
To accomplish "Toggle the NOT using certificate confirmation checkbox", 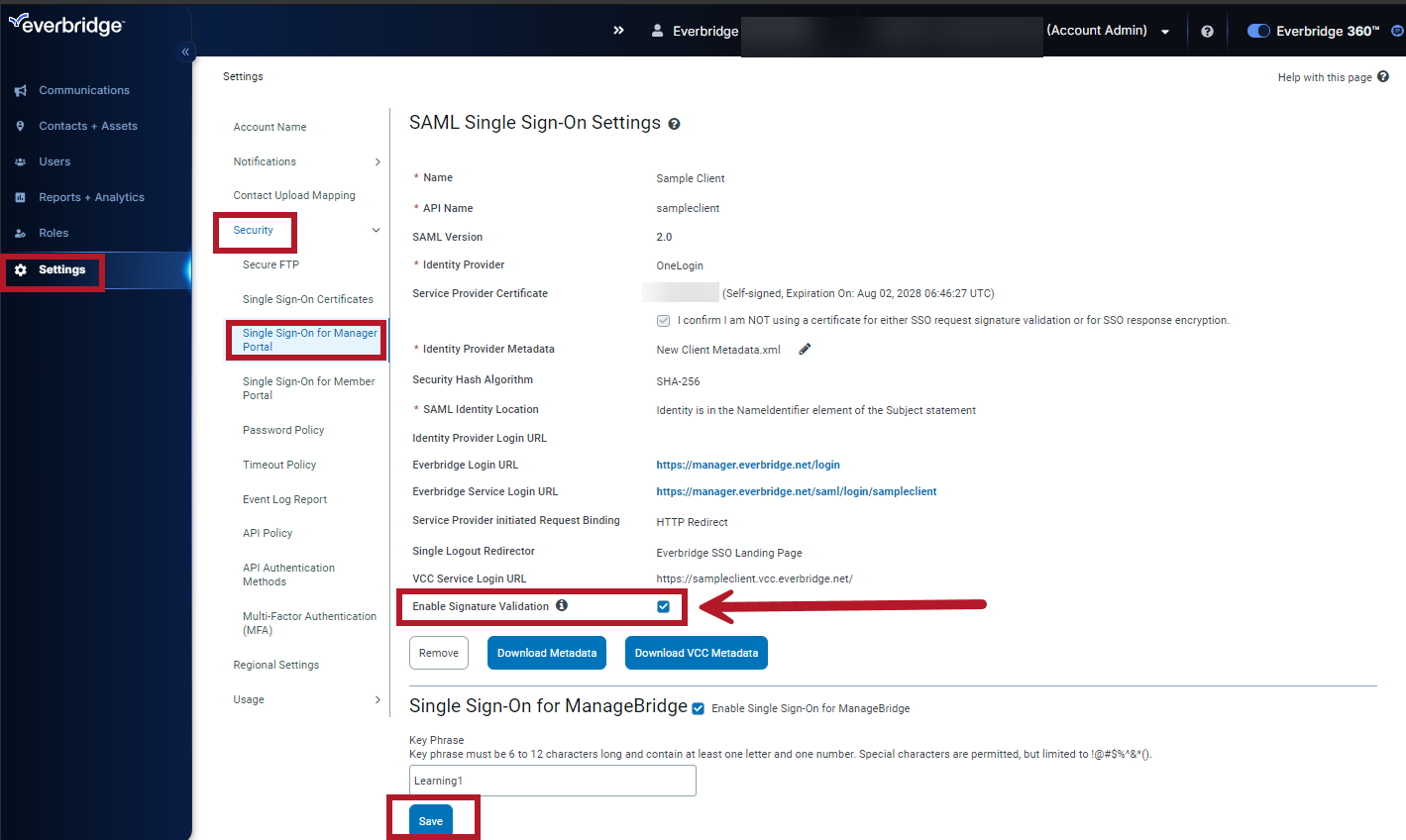I will [x=663, y=321].
